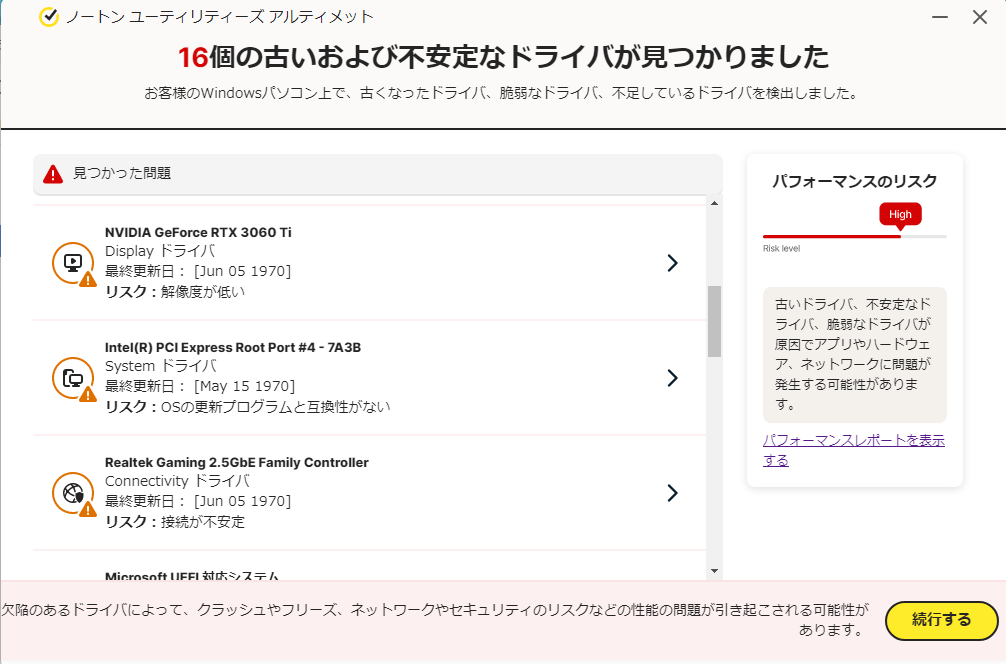
Task: Click the connectivity driver icon for Realtek Gaming
Action: pos(74,493)
